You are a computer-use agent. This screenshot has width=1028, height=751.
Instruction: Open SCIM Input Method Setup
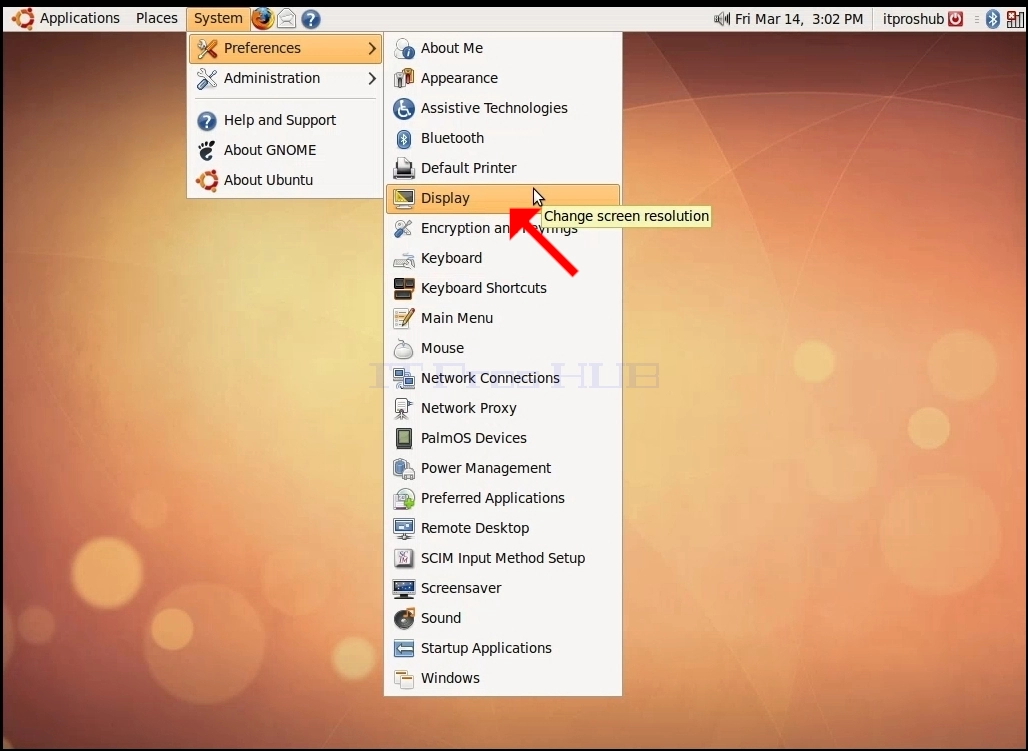[x=503, y=558]
